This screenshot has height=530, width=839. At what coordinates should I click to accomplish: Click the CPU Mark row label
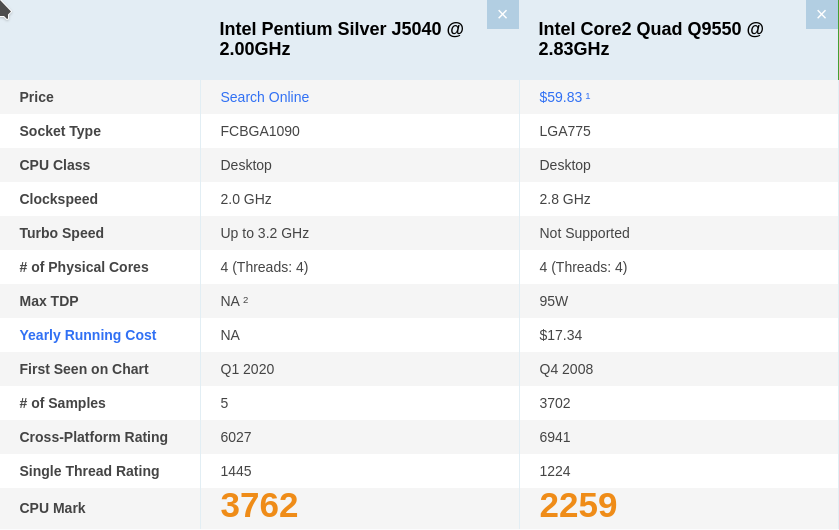point(52,508)
